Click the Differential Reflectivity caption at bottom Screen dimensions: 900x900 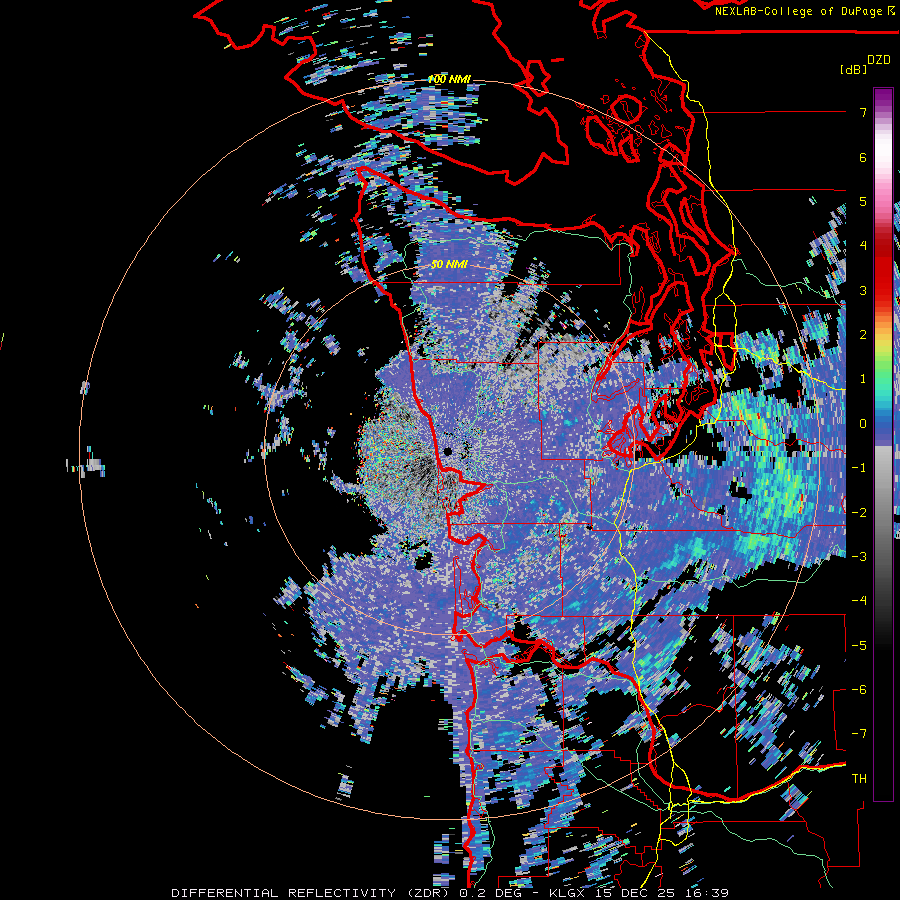coord(450,893)
